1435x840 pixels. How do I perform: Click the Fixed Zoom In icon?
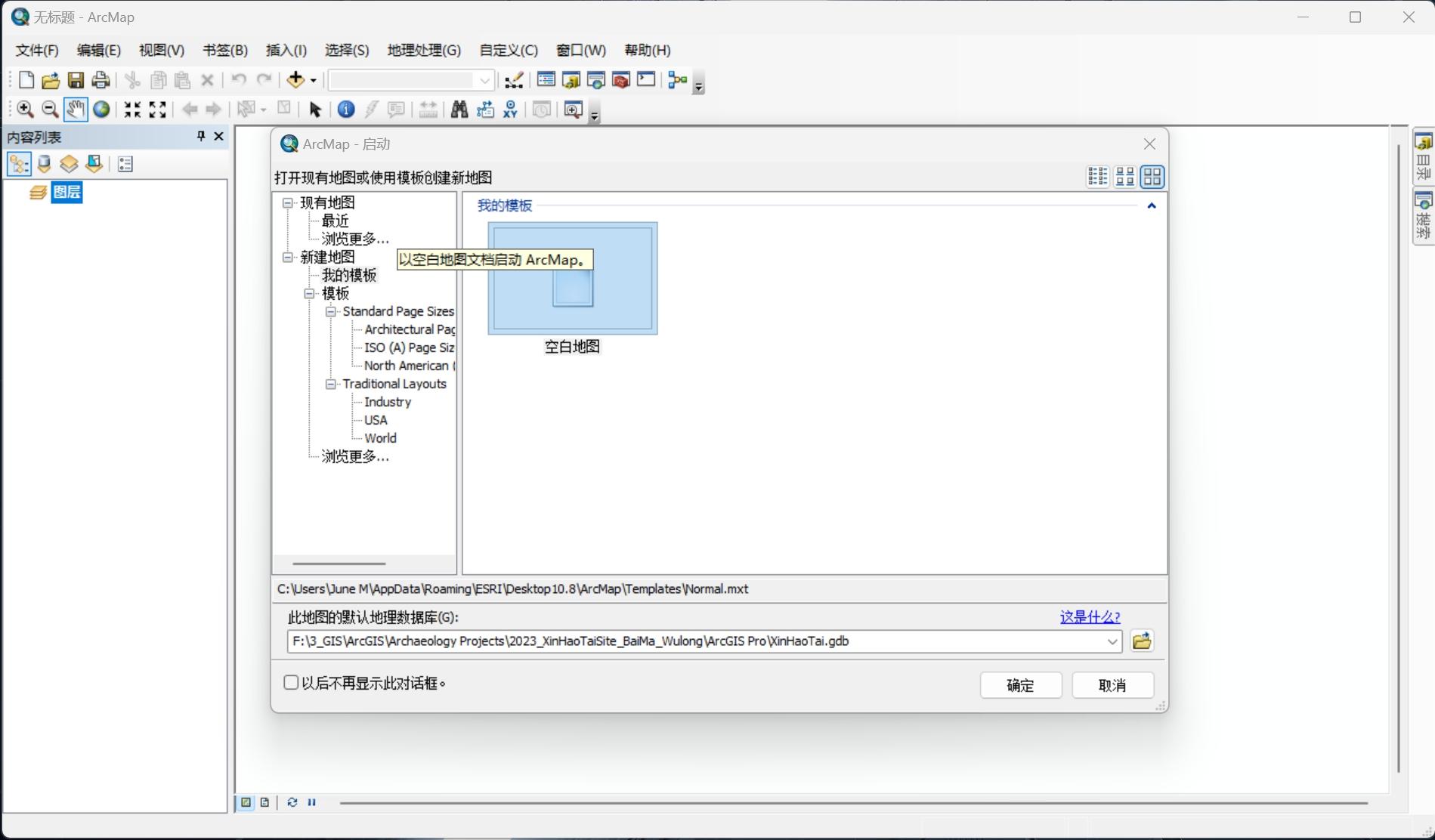[132, 110]
